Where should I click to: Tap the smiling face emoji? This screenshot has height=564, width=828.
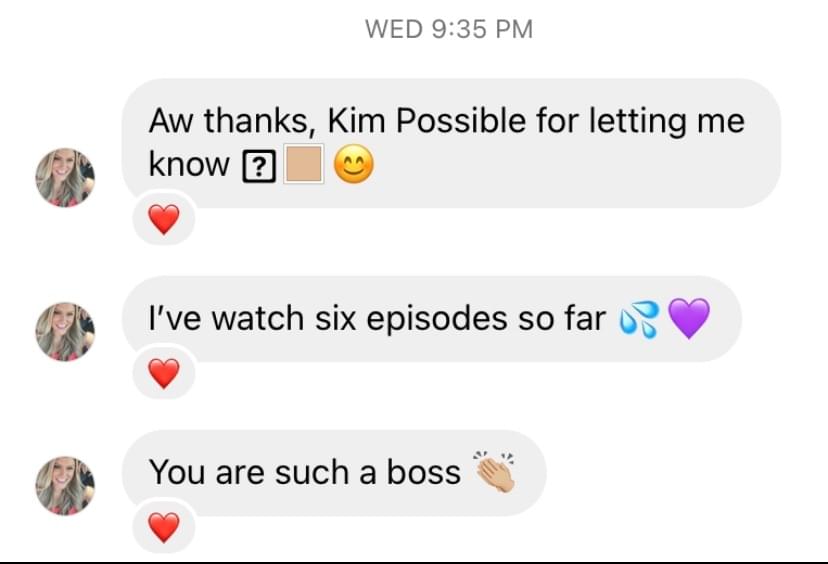[354, 164]
